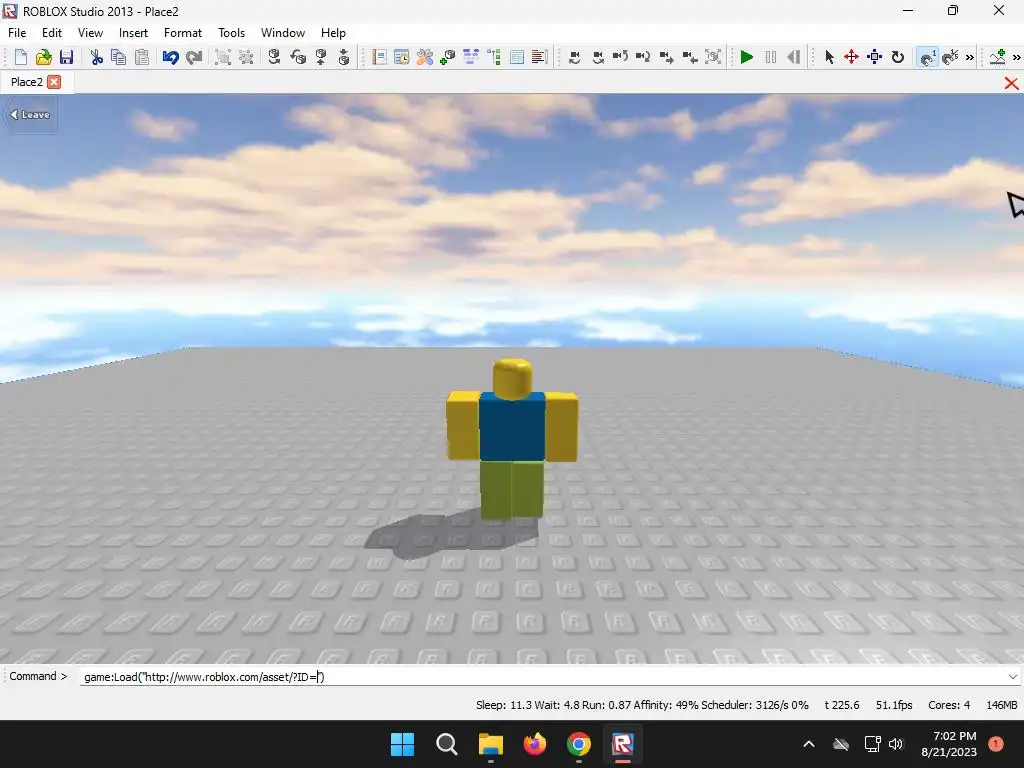Click the Cut scissors icon
This screenshot has width=1024, height=768.
click(x=97, y=57)
